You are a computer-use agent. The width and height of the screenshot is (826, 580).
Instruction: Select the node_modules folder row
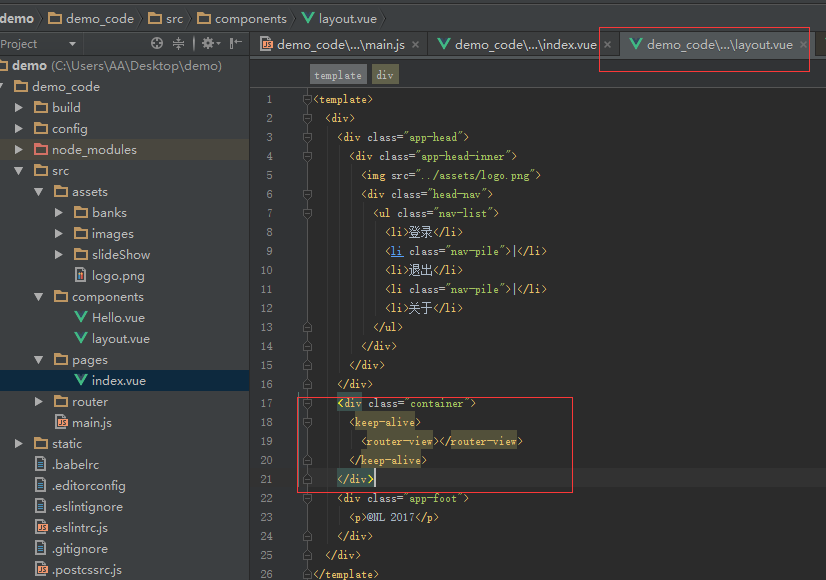tap(124, 150)
